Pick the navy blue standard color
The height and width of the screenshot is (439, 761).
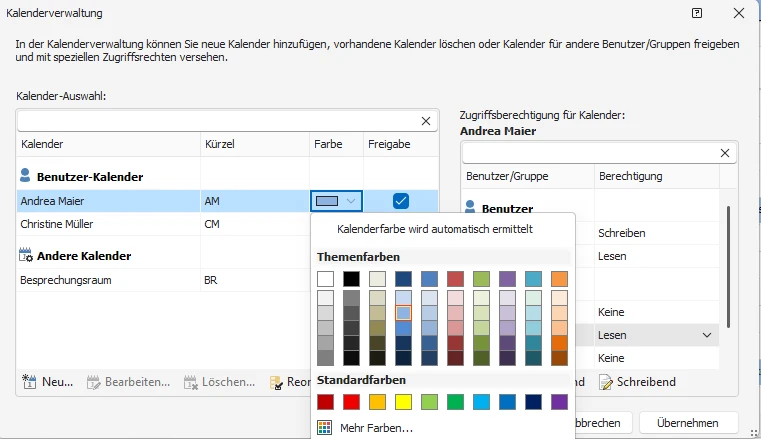[x=533, y=402]
